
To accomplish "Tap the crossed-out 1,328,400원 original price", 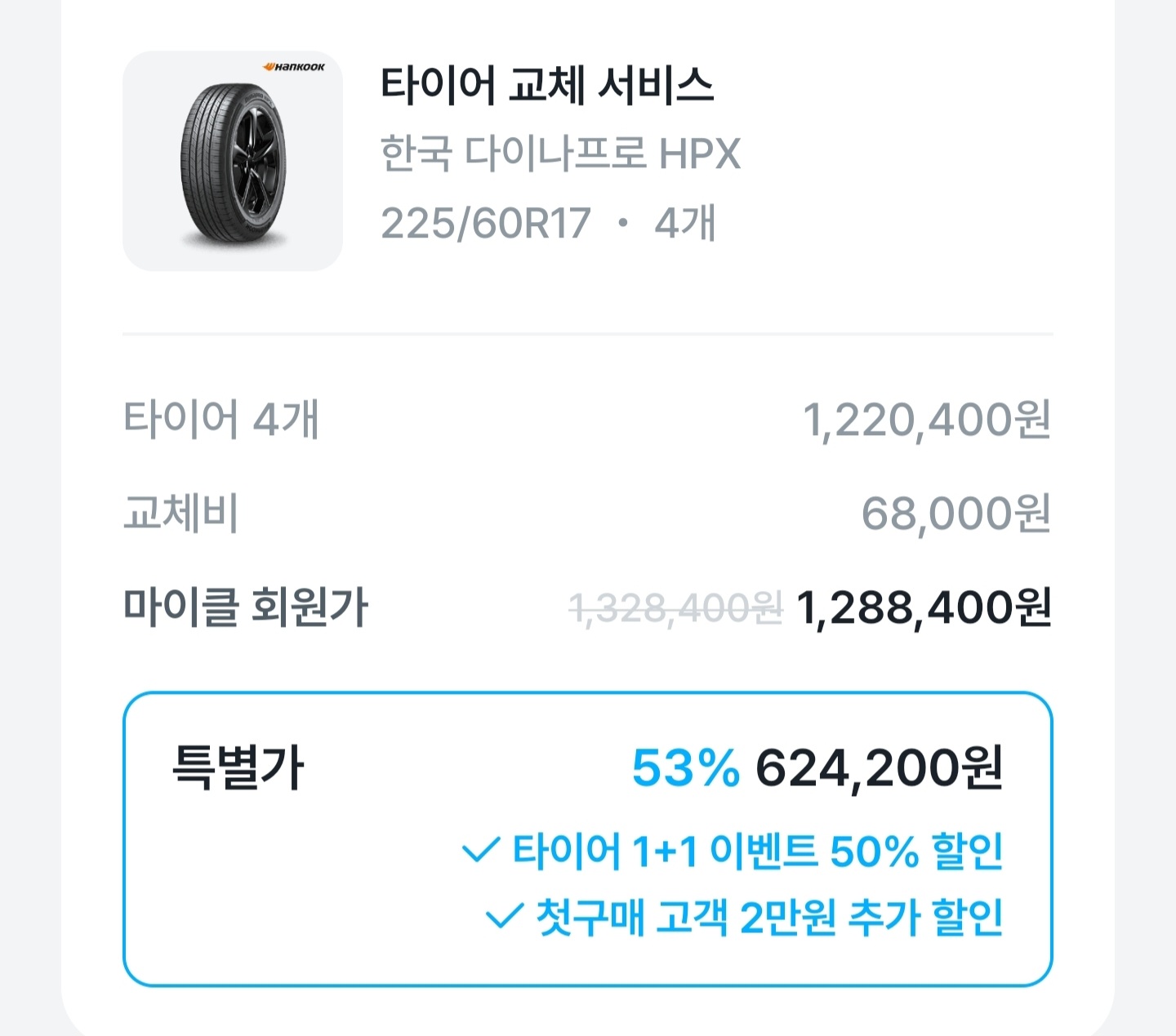I will click(x=675, y=609).
